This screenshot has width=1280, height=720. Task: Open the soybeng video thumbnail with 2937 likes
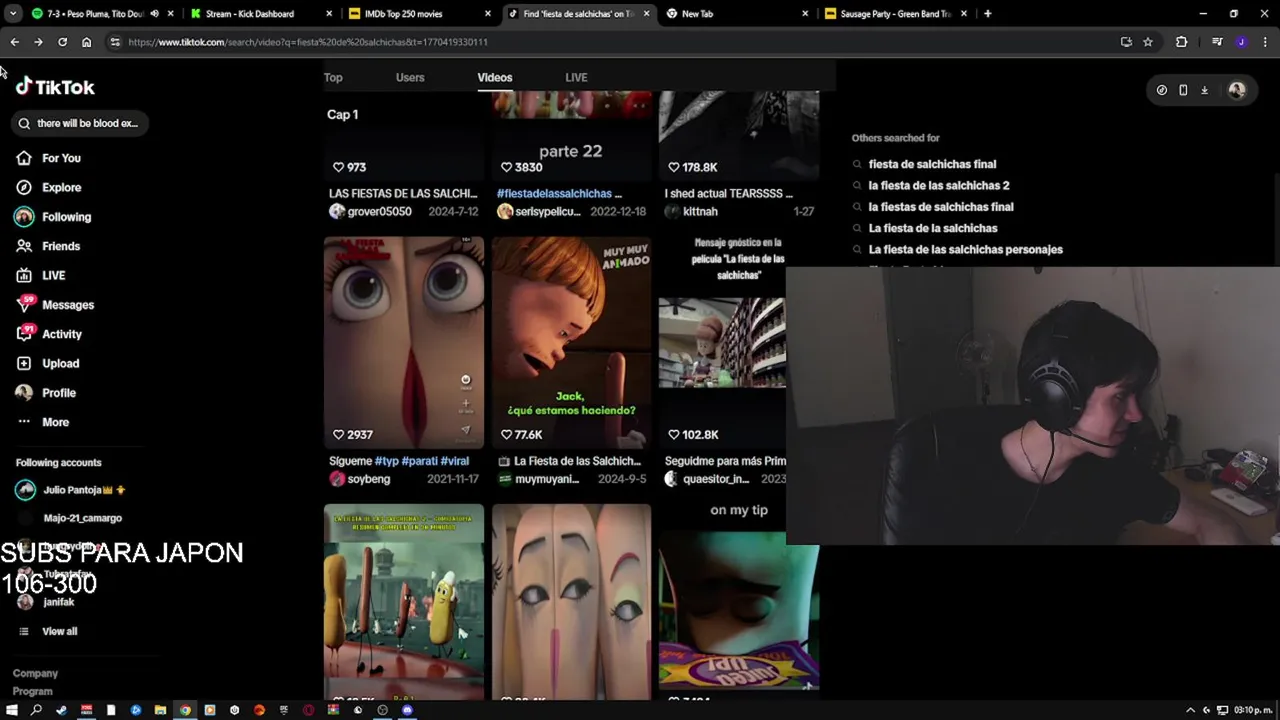click(403, 342)
